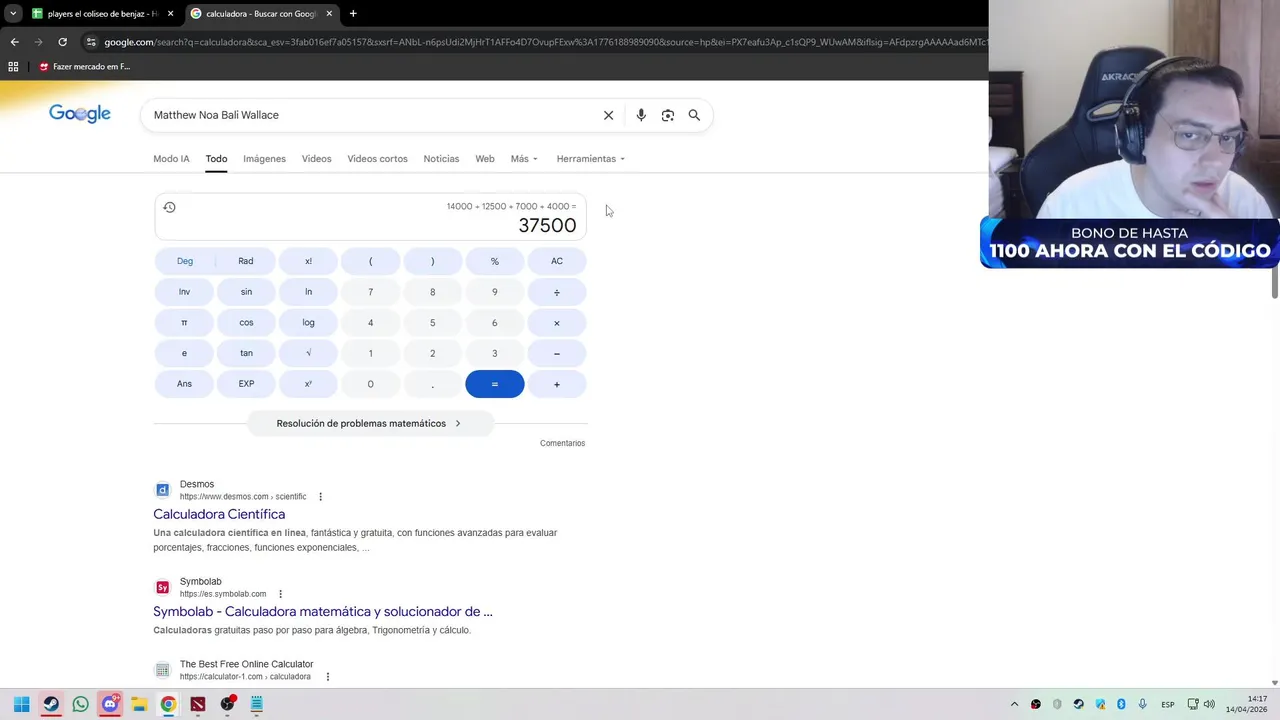Open Windows Start menu
Image resolution: width=1280 pixels, height=720 pixels.
(x=21, y=704)
